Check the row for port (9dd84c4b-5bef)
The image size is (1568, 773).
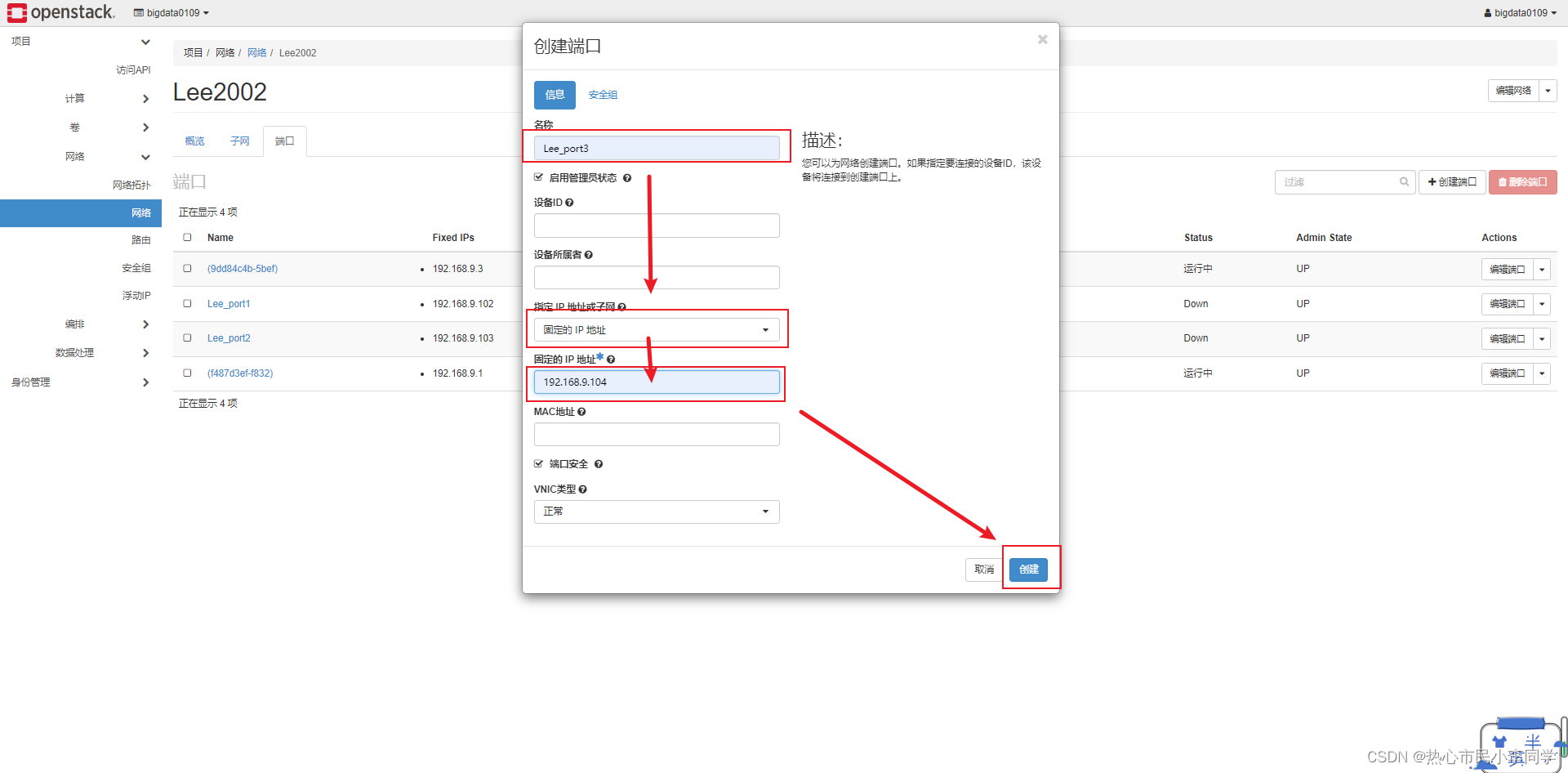pyautogui.click(x=187, y=268)
